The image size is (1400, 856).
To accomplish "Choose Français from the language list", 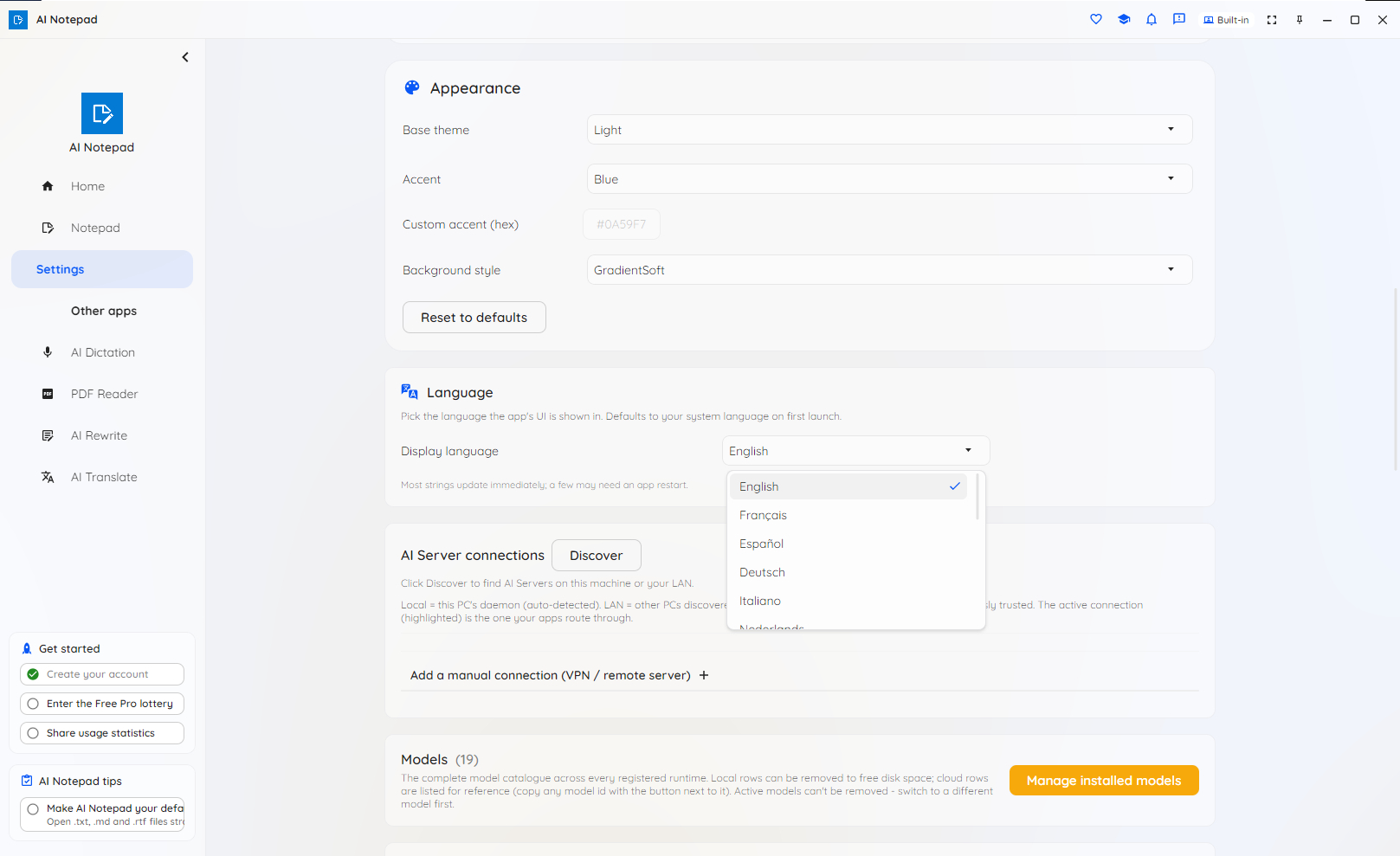I will [848, 515].
